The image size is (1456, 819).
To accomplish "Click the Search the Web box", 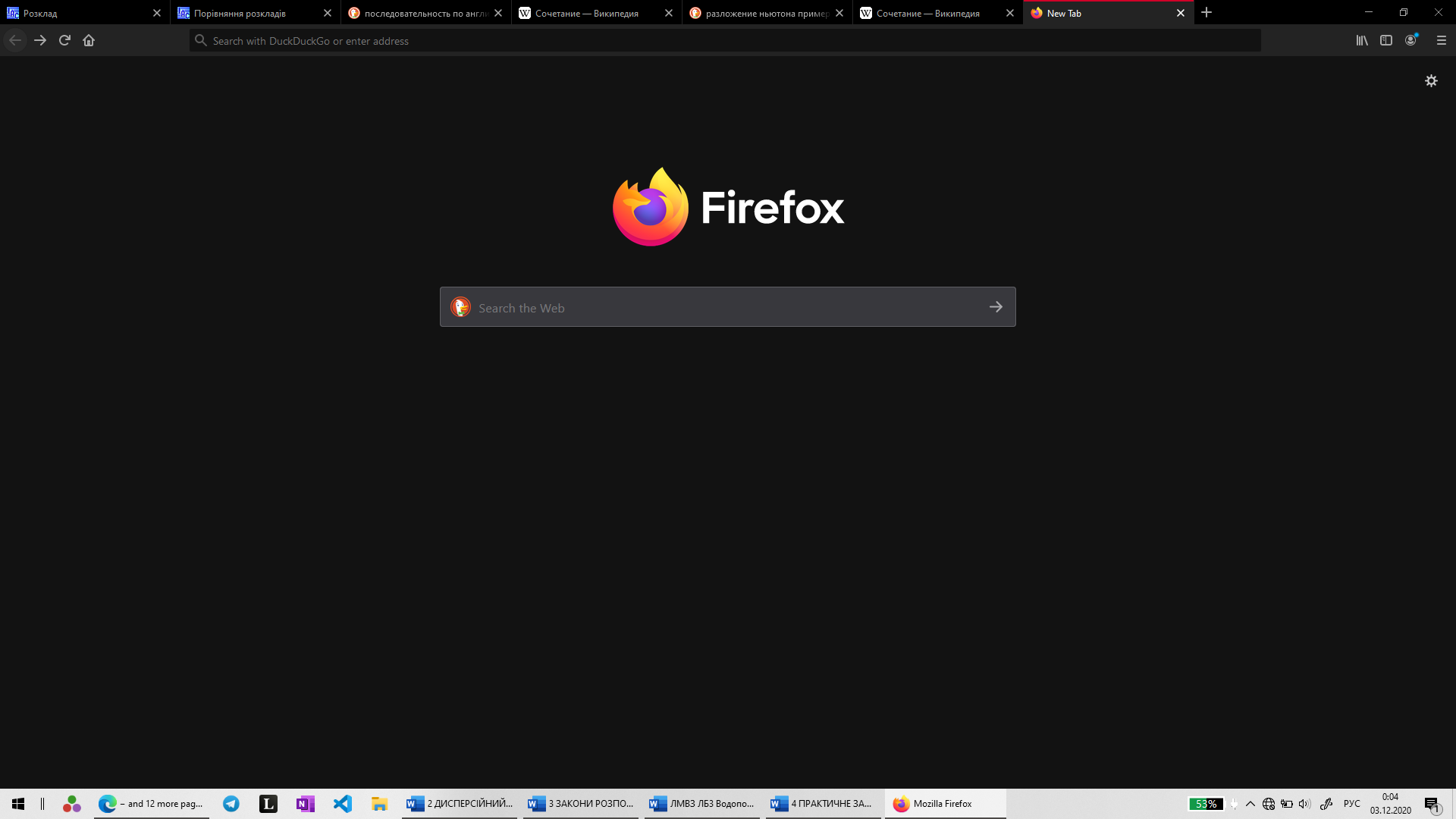I will pyautogui.click(x=728, y=307).
